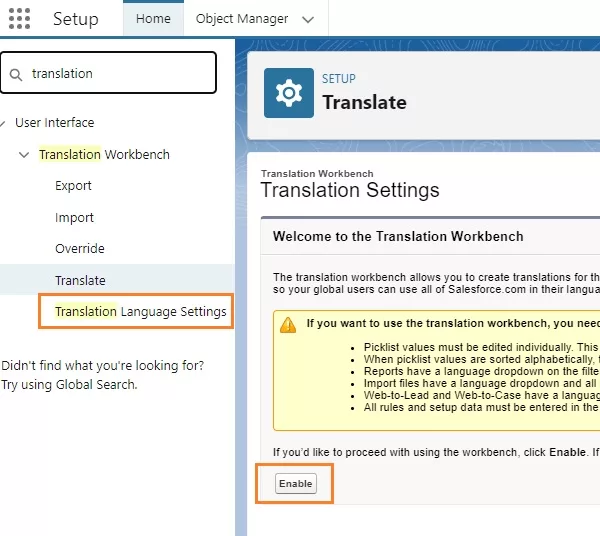600x536 pixels.
Task: Open the Object Manager tab
Action: 242,19
